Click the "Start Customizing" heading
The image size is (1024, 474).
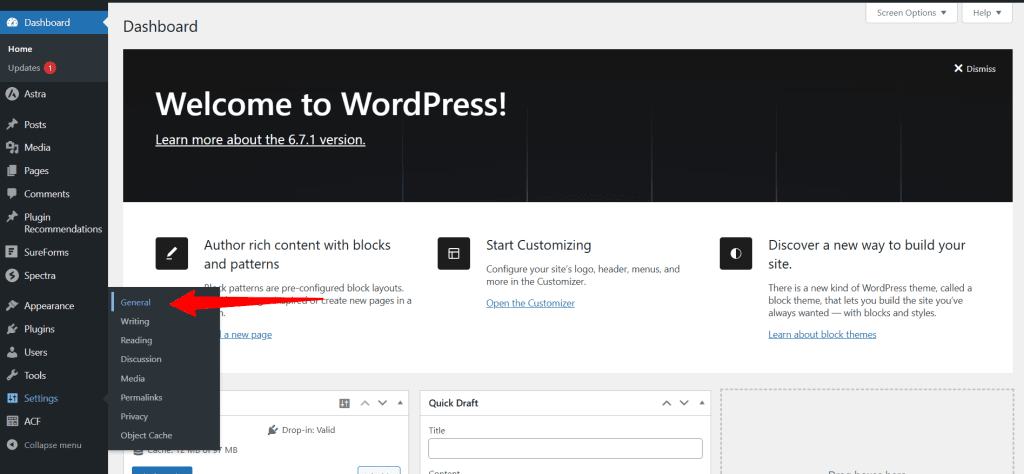pyautogui.click(x=539, y=245)
